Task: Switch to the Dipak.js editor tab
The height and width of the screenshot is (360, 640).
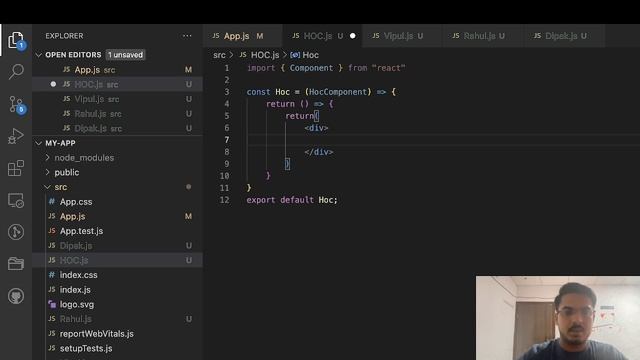Action: (x=564, y=36)
